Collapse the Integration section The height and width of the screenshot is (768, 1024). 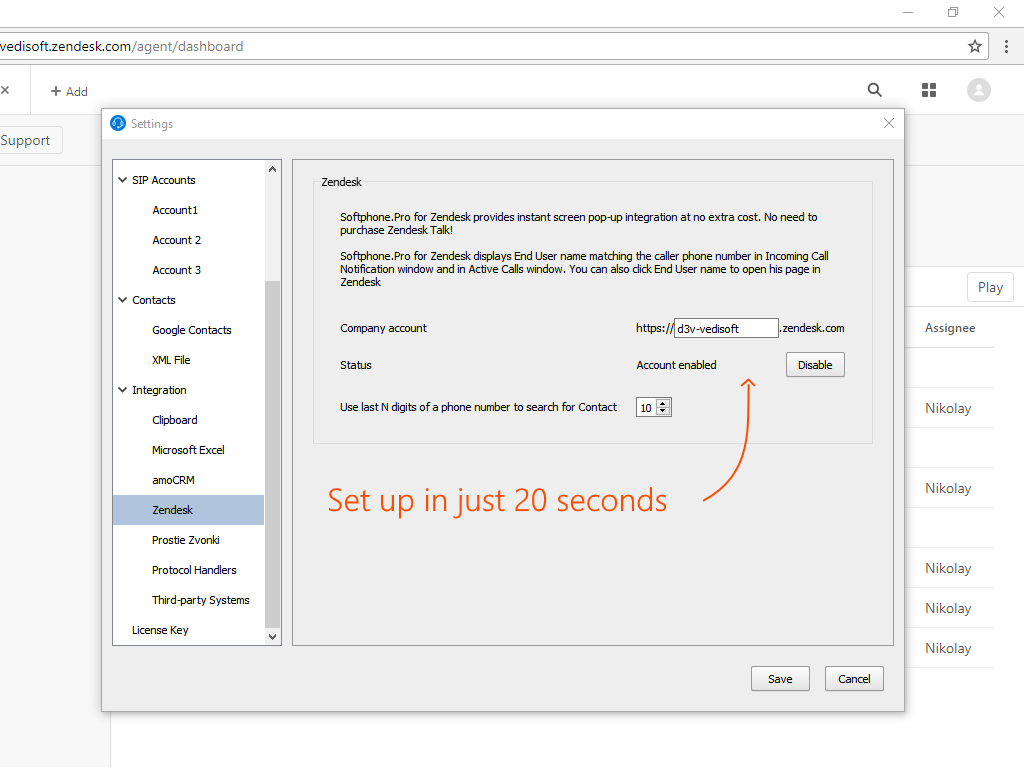pyautogui.click(x=122, y=390)
